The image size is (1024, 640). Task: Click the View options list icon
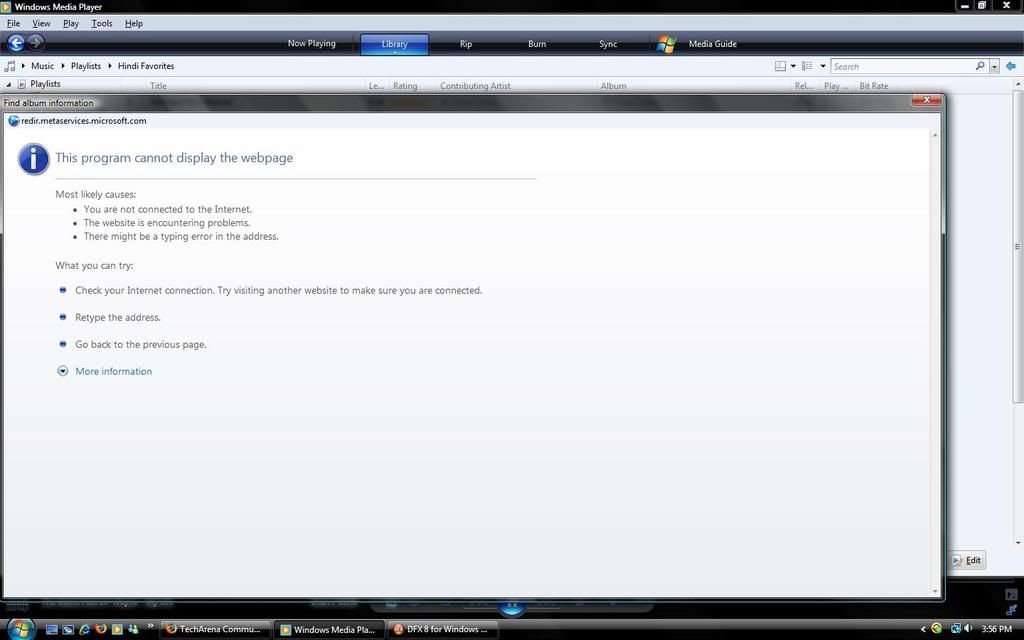[x=807, y=66]
